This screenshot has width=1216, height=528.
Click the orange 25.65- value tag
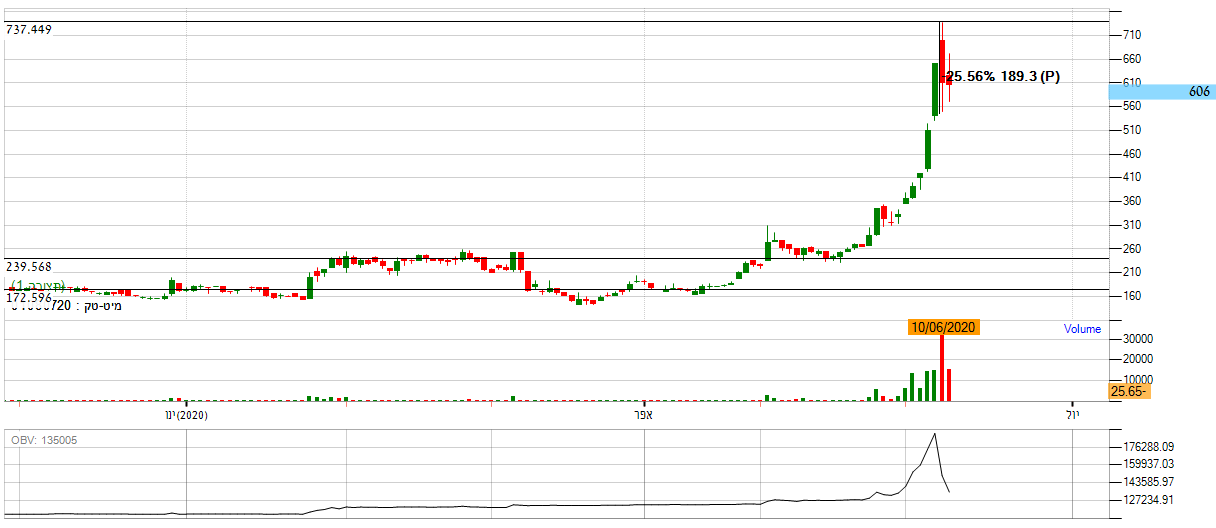(1129, 391)
